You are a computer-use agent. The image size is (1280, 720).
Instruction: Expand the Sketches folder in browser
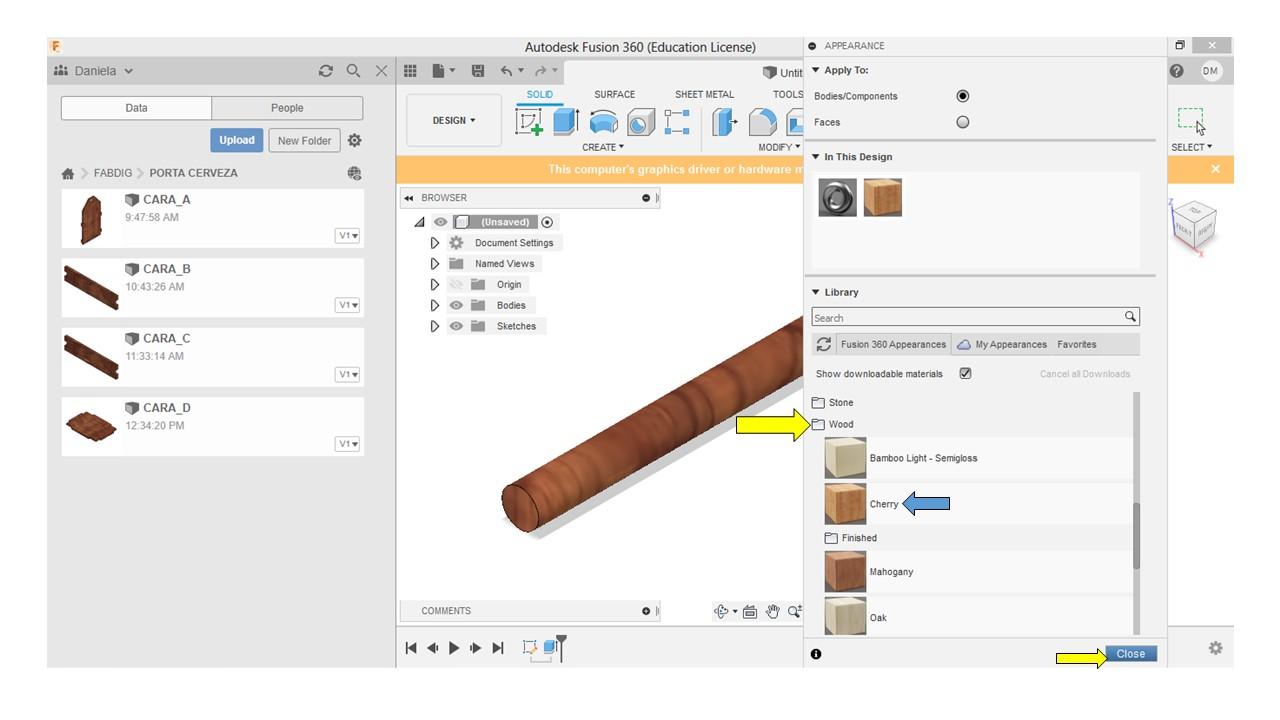point(435,326)
